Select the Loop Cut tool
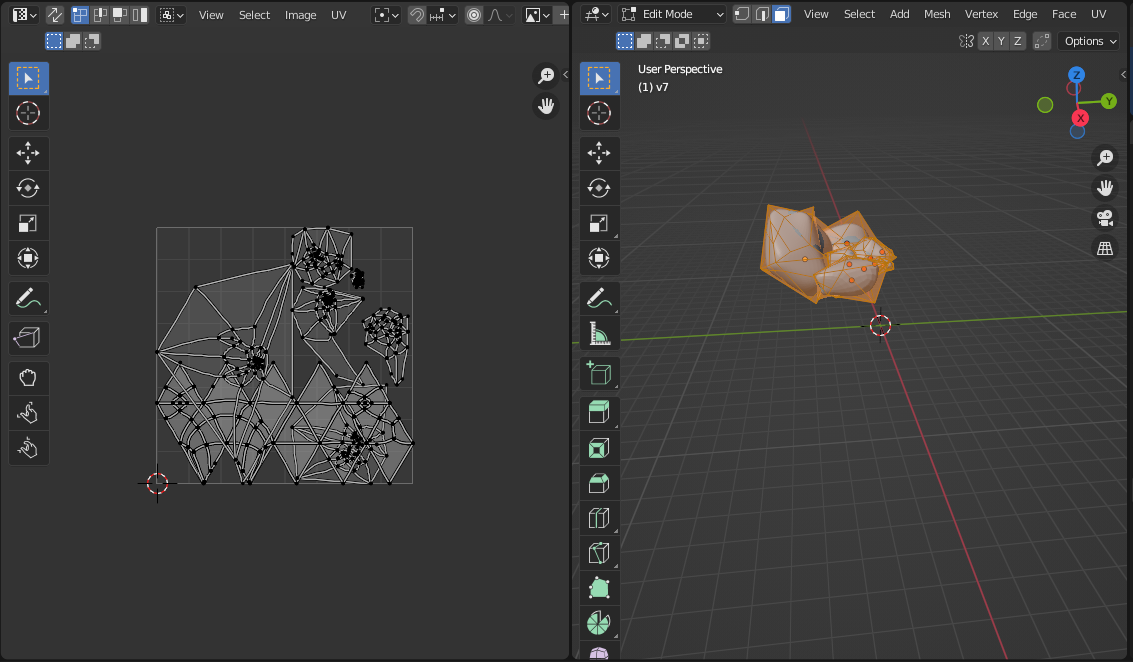1133x662 pixels. click(599, 518)
